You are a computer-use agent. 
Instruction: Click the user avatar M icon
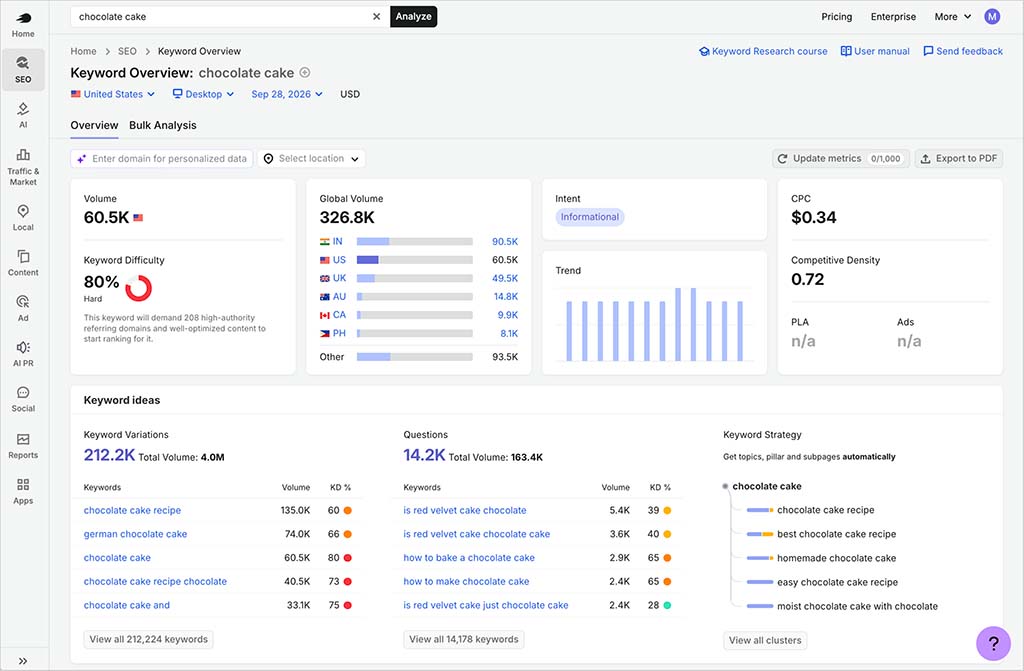(992, 16)
